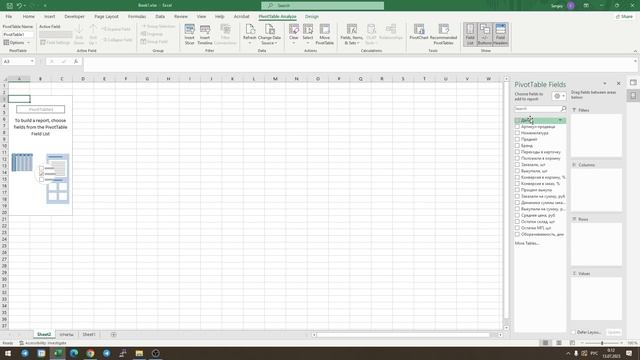Click the Insert Function fx icon
640x360 pixels.
click(76, 61)
